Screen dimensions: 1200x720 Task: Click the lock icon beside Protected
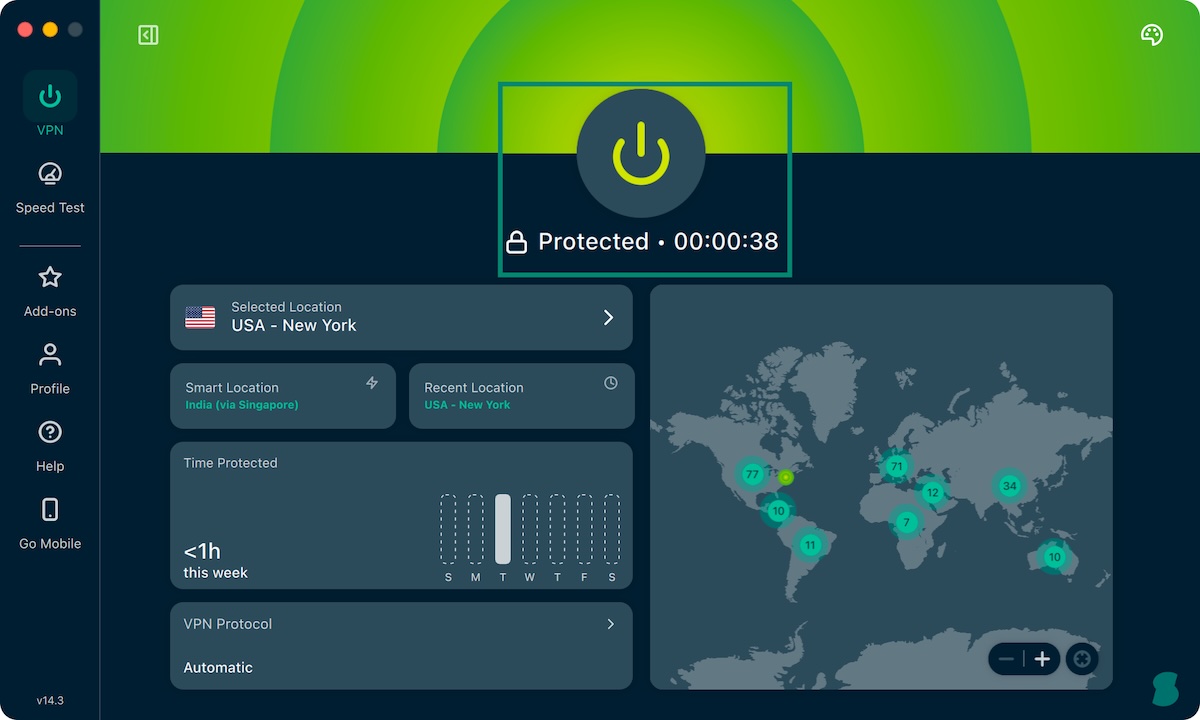516,242
